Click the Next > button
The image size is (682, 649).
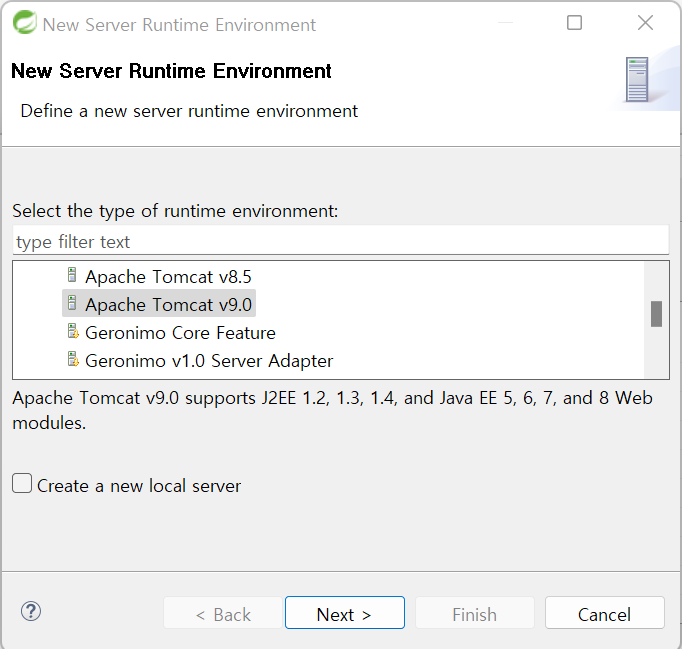(344, 612)
